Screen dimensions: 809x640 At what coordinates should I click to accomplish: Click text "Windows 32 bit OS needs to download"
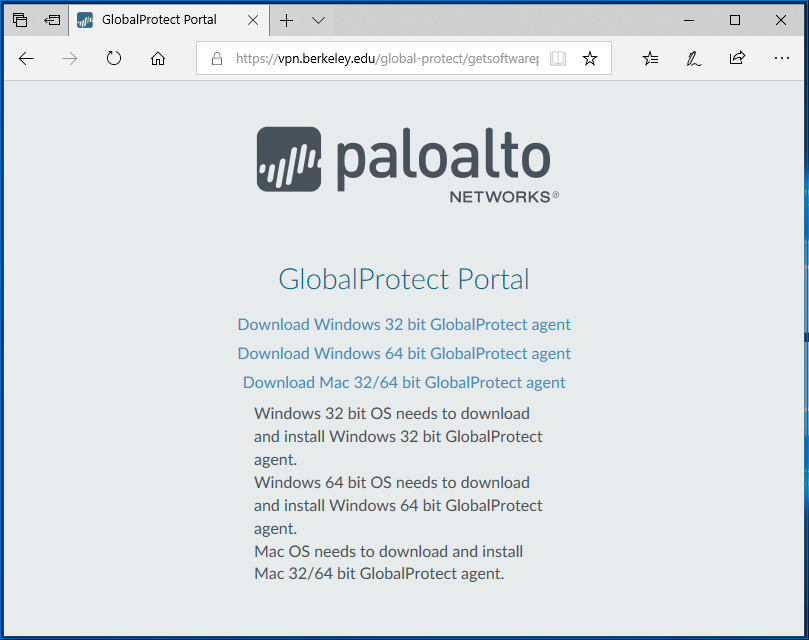[392, 413]
